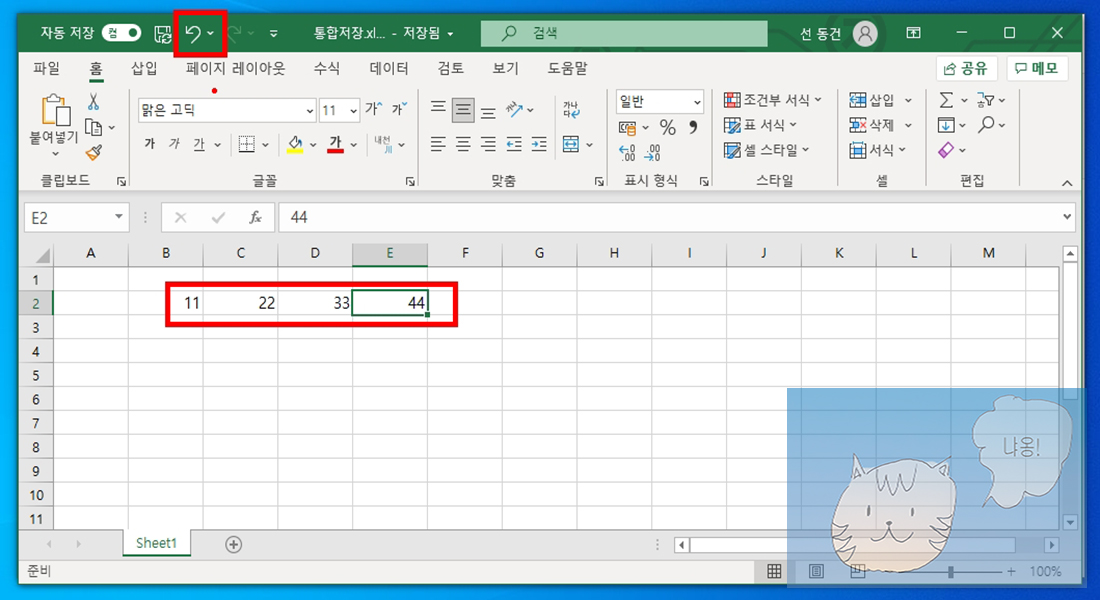Toggle bold 가 formatting
Image resolution: width=1100 pixels, height=600 pixels.
(149, 144)
